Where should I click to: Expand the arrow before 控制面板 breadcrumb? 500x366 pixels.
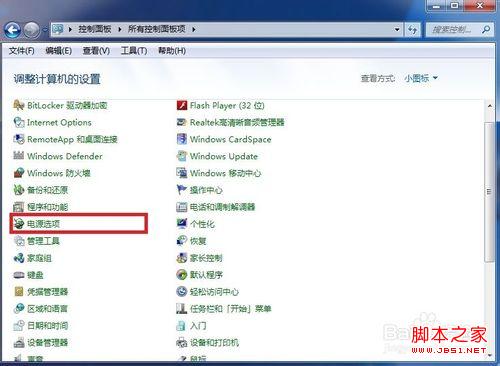[70, 29]
